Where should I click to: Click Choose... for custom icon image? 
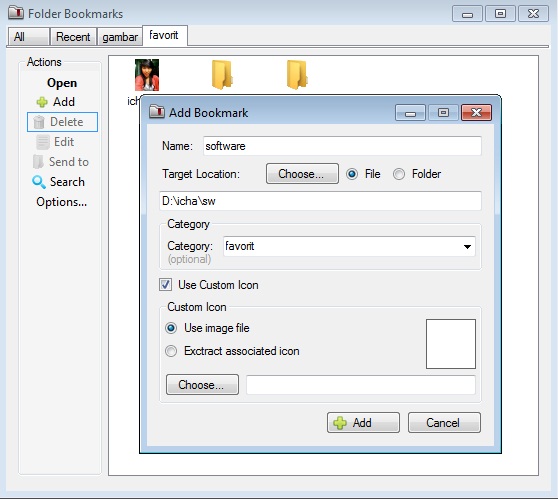pyautogui.click(x=202, y=384)
